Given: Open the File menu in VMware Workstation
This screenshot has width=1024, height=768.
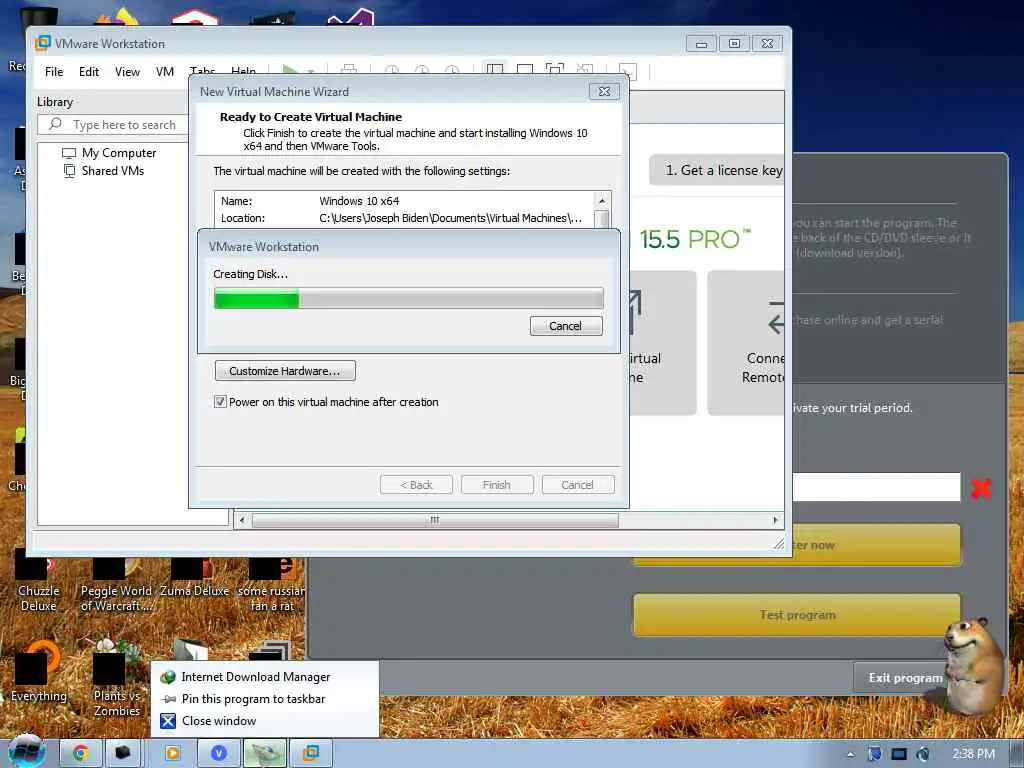Looking at the screenshot, I should pyautogui.click(x=54, y=72).
